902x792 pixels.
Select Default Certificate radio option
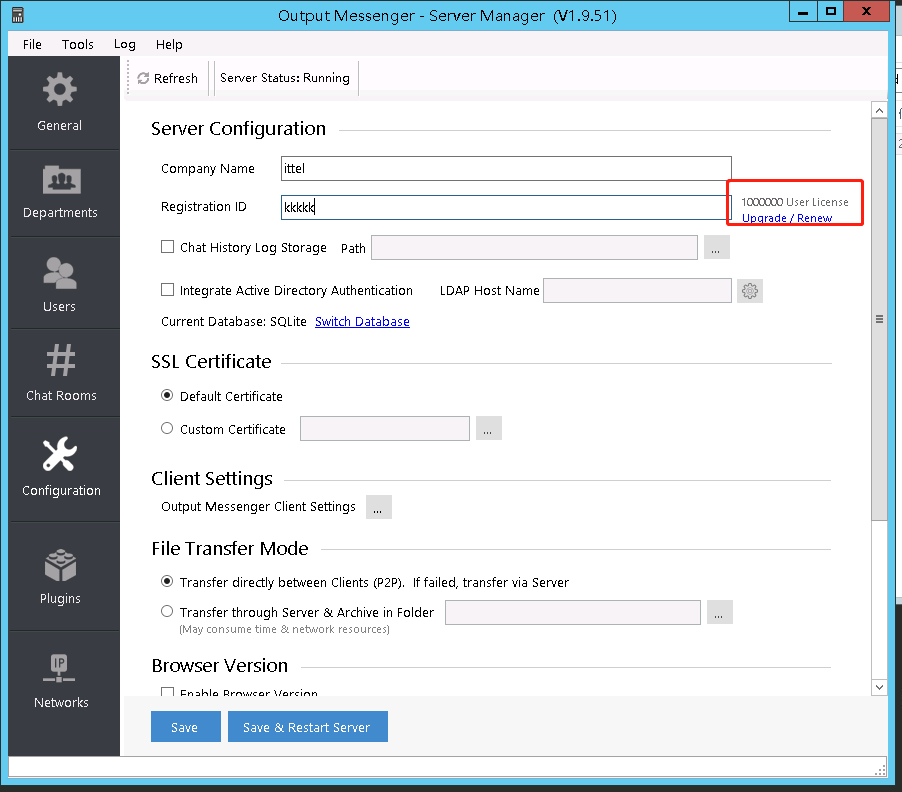pos(167,396)
